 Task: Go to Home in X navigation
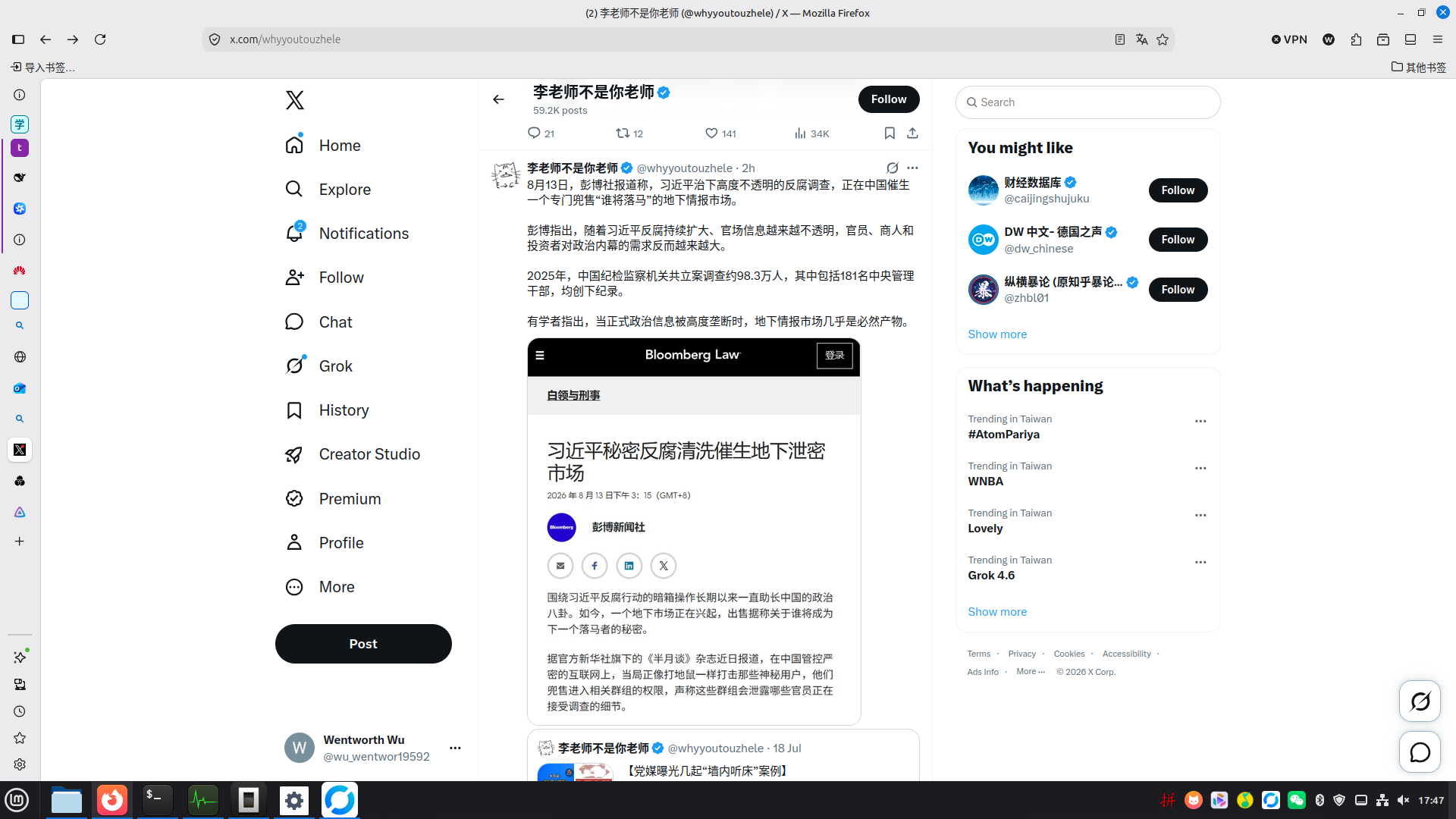click(323, 146)
